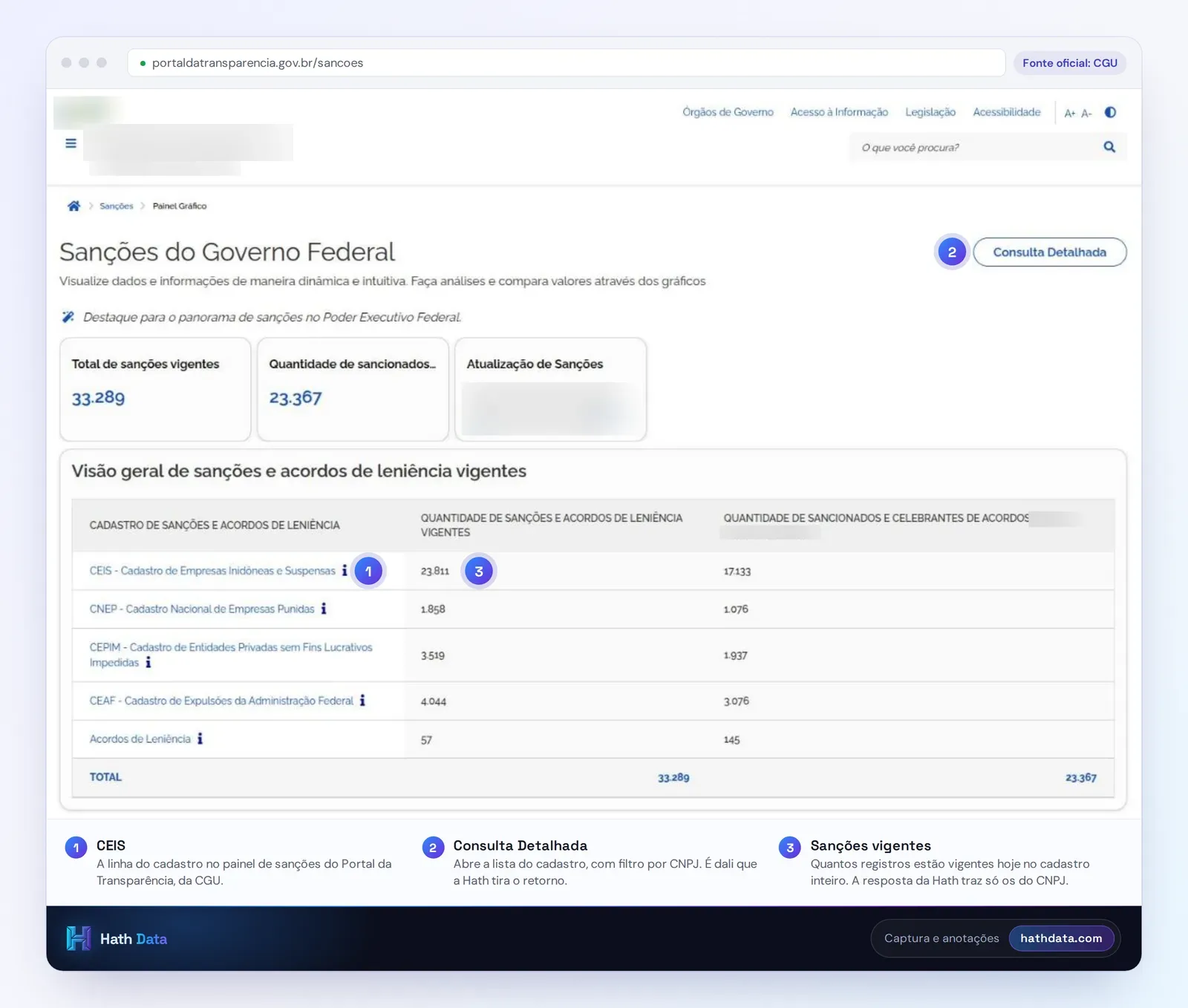Click info icon next to CEPIM row
The image size is (1188, 1008).
click(x=148, y=662)
